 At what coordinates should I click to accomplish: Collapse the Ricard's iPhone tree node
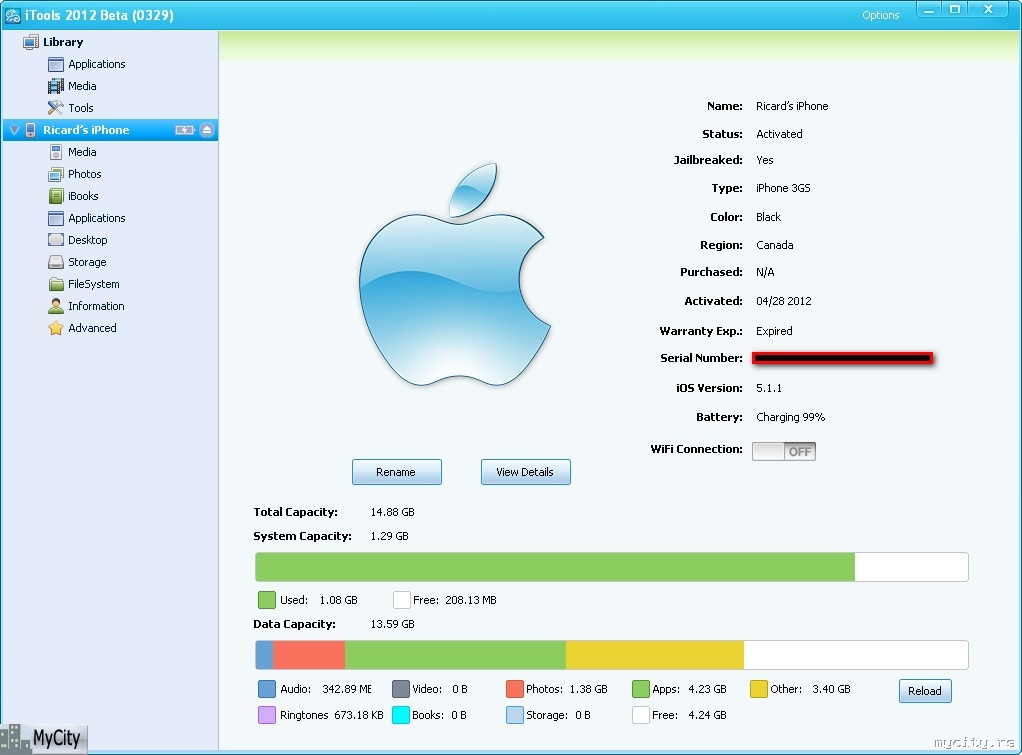14,130
